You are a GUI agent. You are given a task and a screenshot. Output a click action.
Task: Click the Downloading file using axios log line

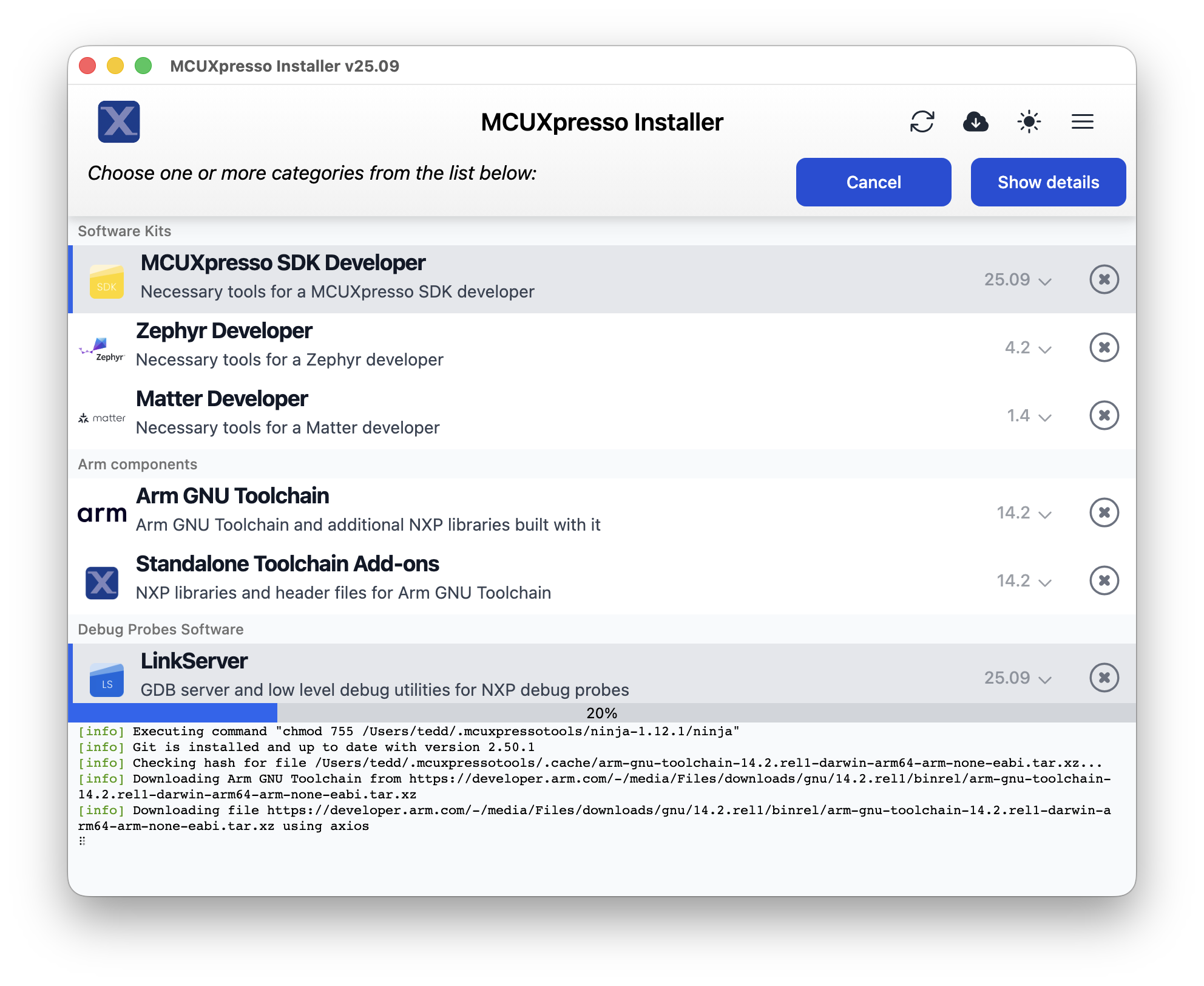[x=595, y=818]
